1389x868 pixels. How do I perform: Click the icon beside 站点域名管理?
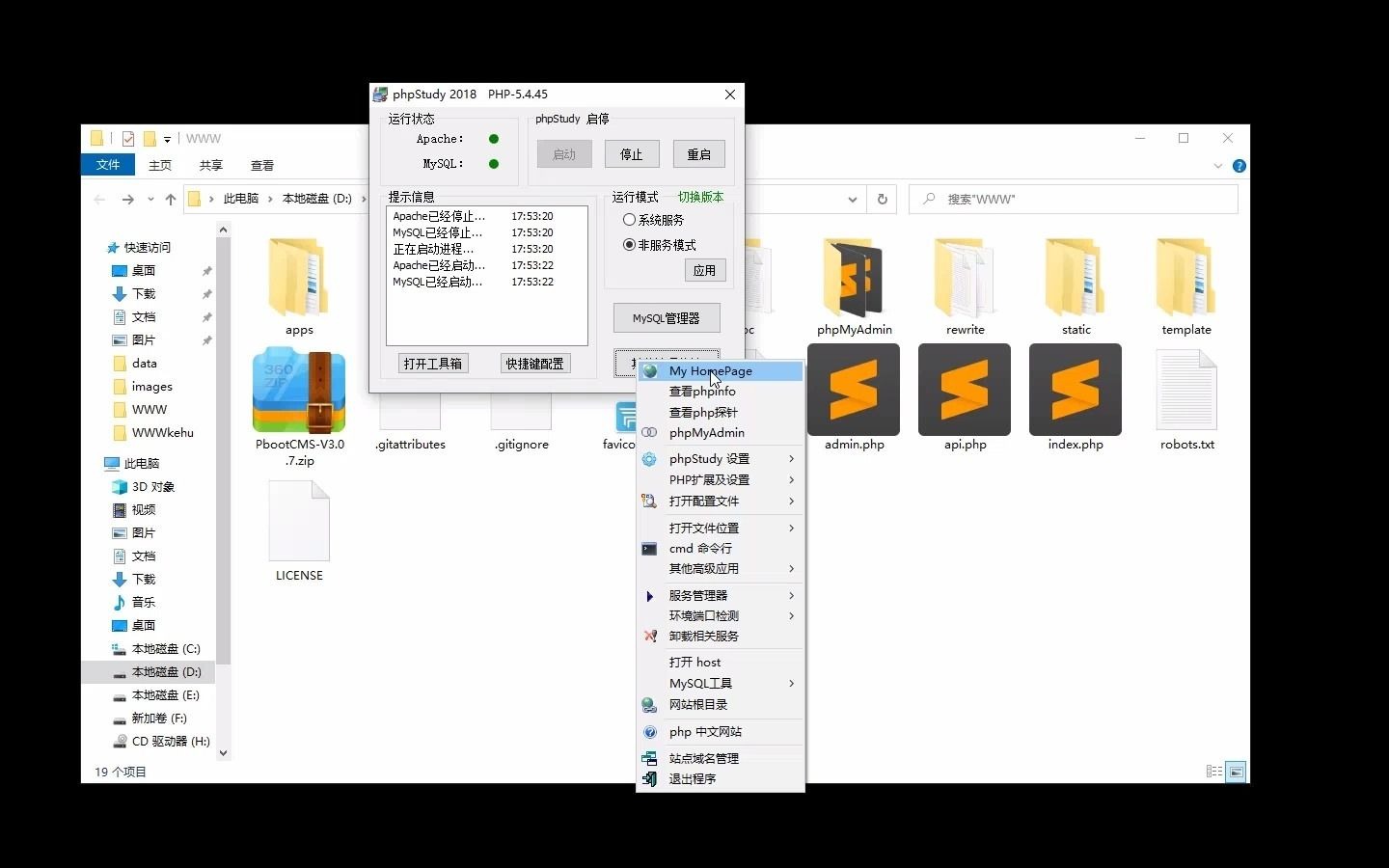[x=649, y=758]
